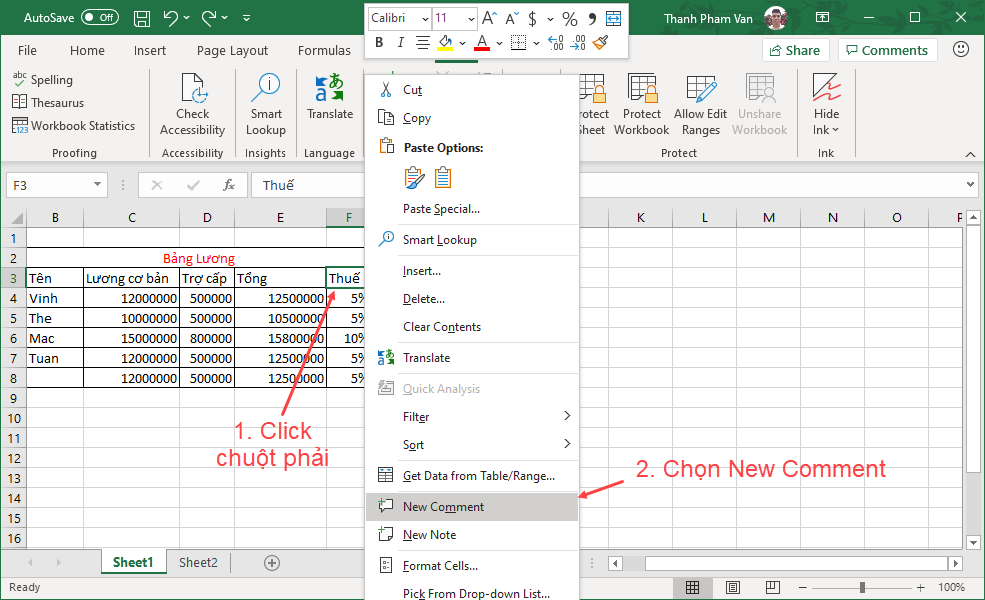This screenshot has height=600, width=985.
Task: Choose Get Data from Table/Range
Action: (472, 476)
